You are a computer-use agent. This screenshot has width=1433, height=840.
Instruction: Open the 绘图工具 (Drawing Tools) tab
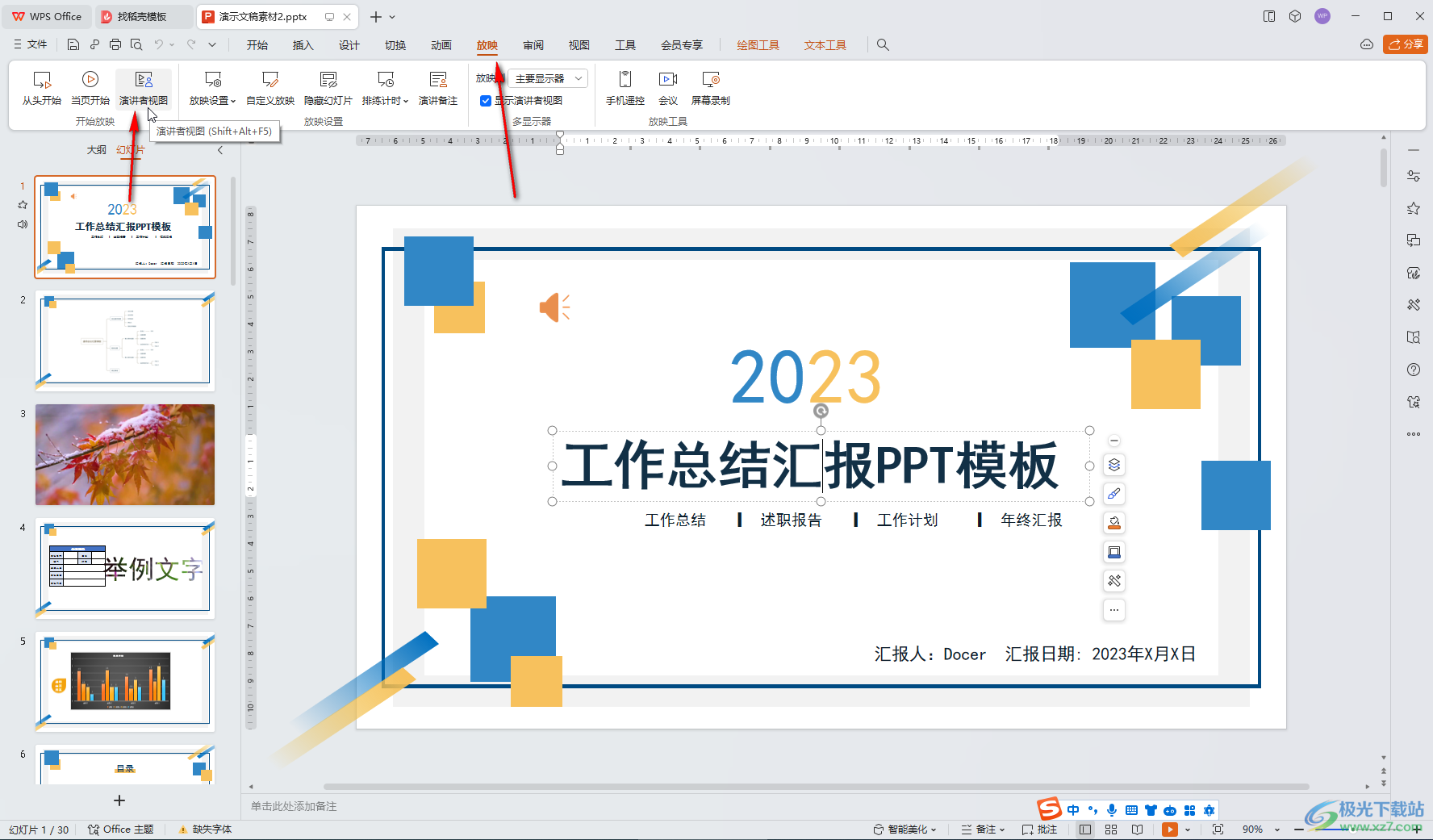click(x=758, y=45)
